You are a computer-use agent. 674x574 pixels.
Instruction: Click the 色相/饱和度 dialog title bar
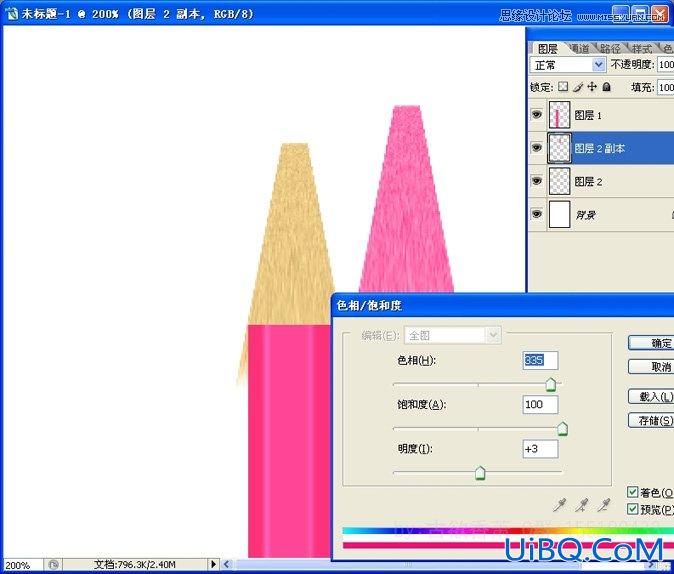[503, 306]
